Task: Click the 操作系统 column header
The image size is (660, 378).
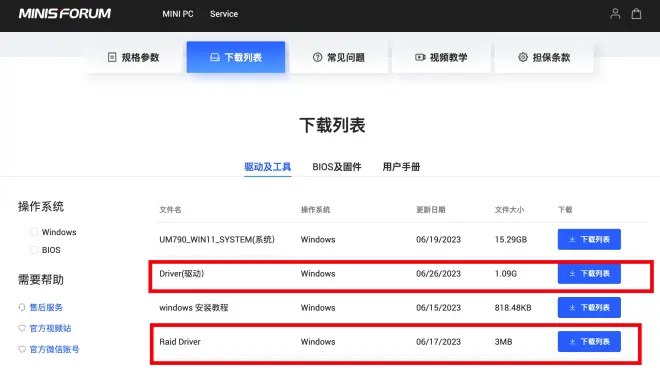Action: [315, 210]
